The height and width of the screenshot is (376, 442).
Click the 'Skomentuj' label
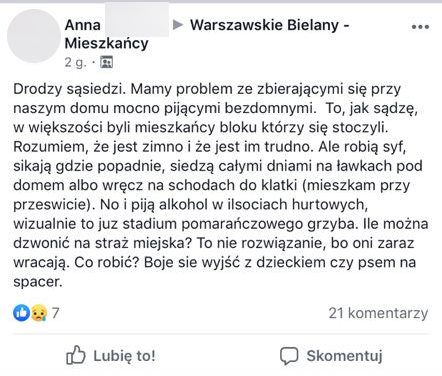344,356
